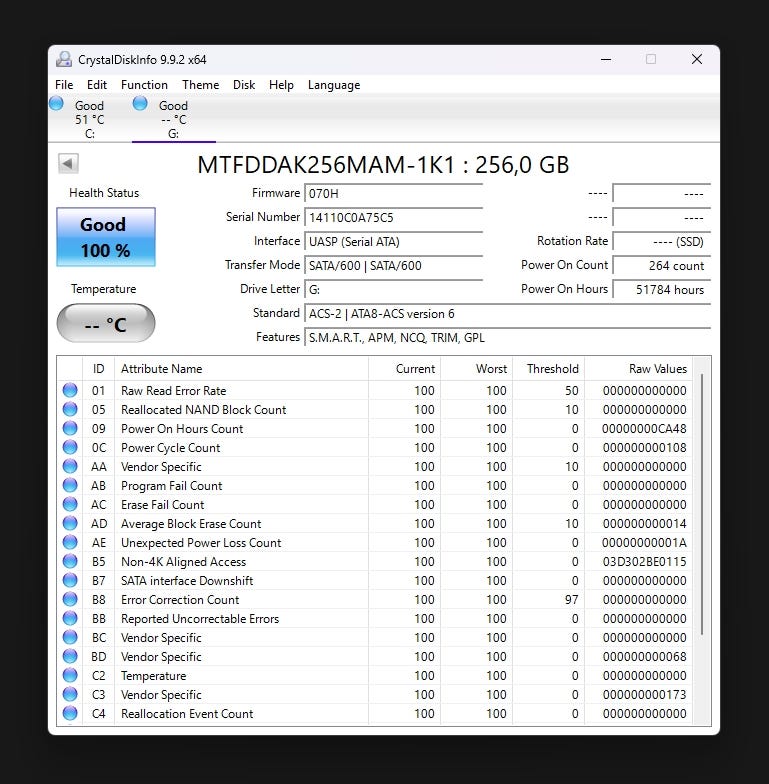Image resolution: width=769 pixels, height=784 pixels.
Task: Click status orb in the BC row
Action: pos(70,637)
